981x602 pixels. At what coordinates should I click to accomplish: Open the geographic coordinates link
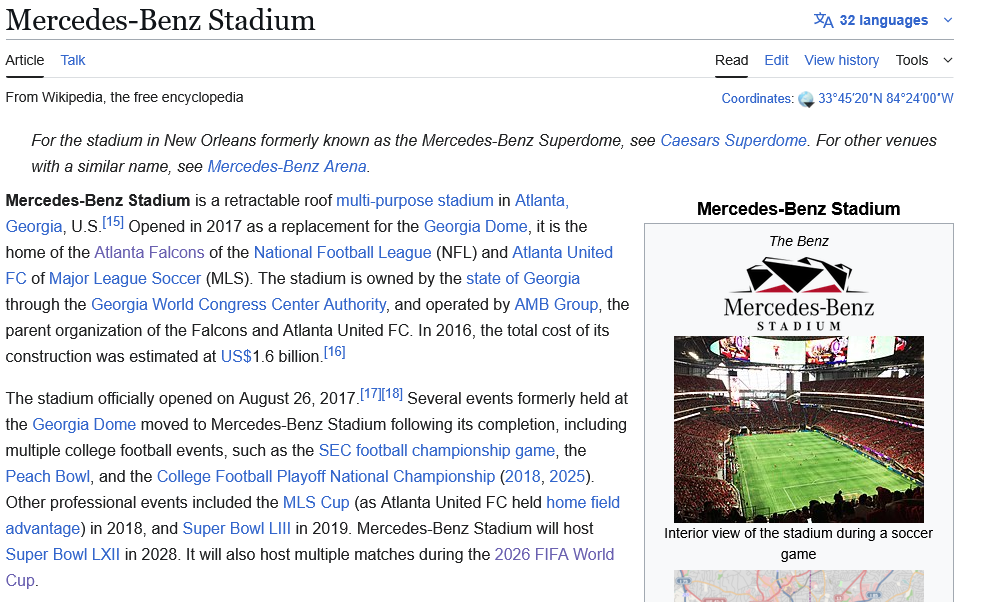pos(885,98)
